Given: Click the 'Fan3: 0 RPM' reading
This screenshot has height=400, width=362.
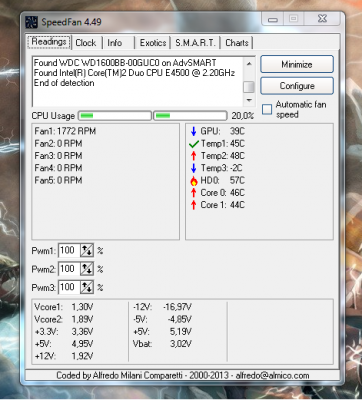Looking at the screenshot, I should click(x=58, y=156).
